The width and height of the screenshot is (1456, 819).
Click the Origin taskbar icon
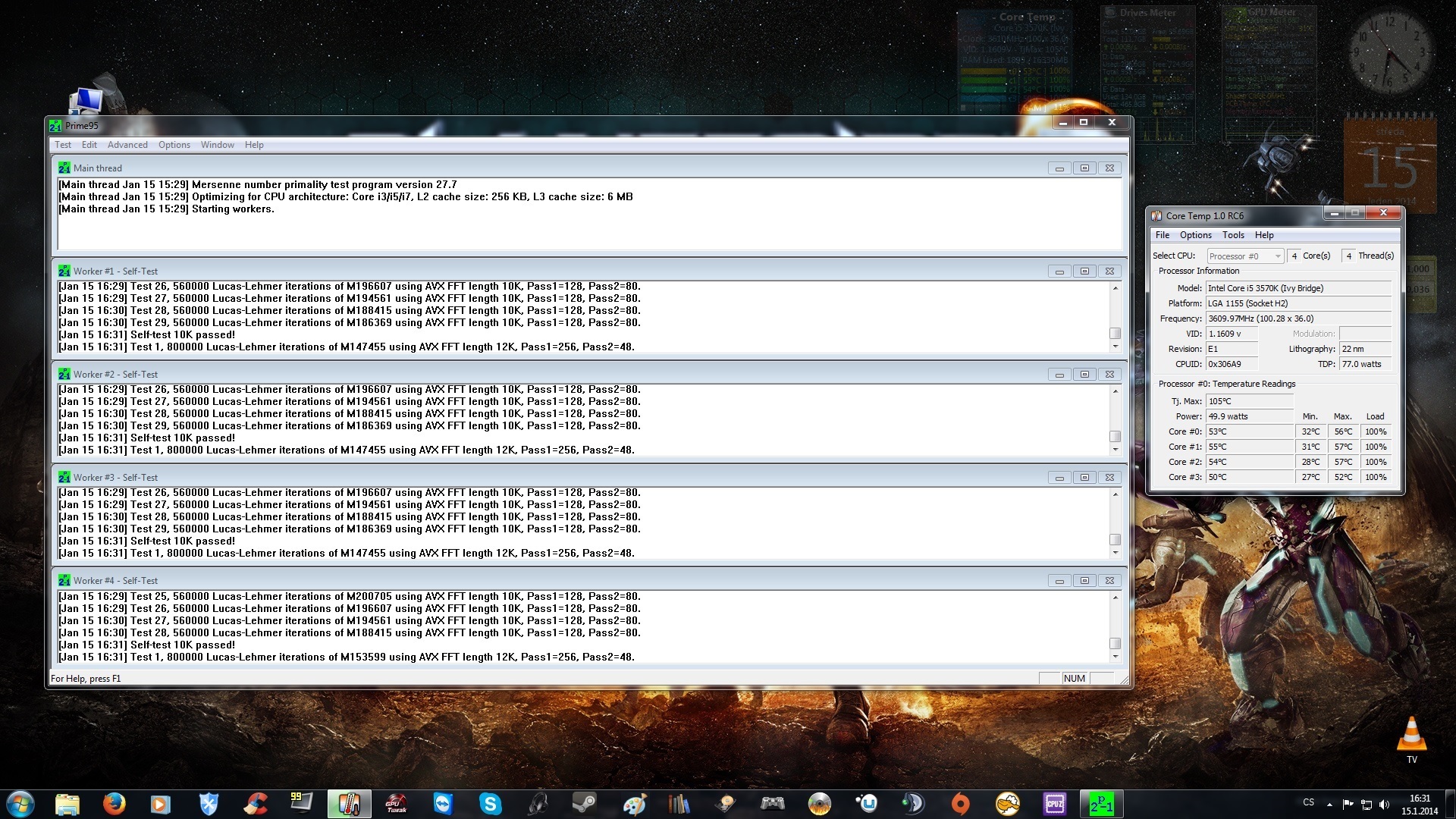tap(960, 803)
